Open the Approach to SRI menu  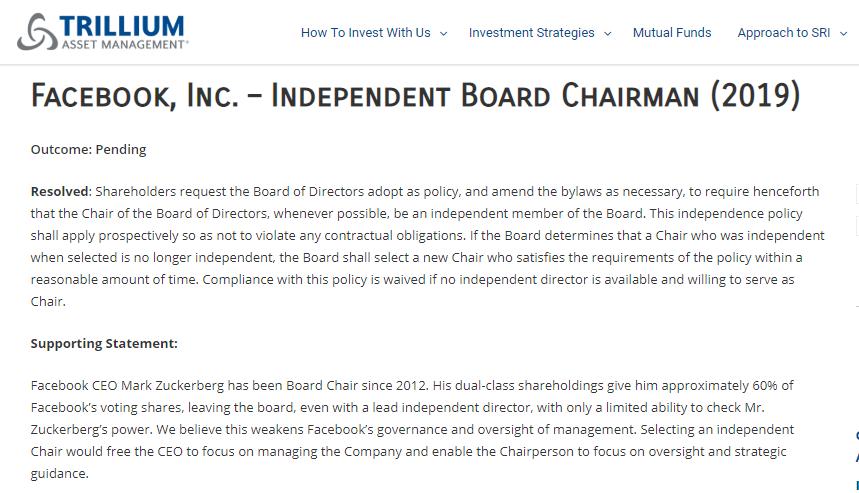[783, 33]
